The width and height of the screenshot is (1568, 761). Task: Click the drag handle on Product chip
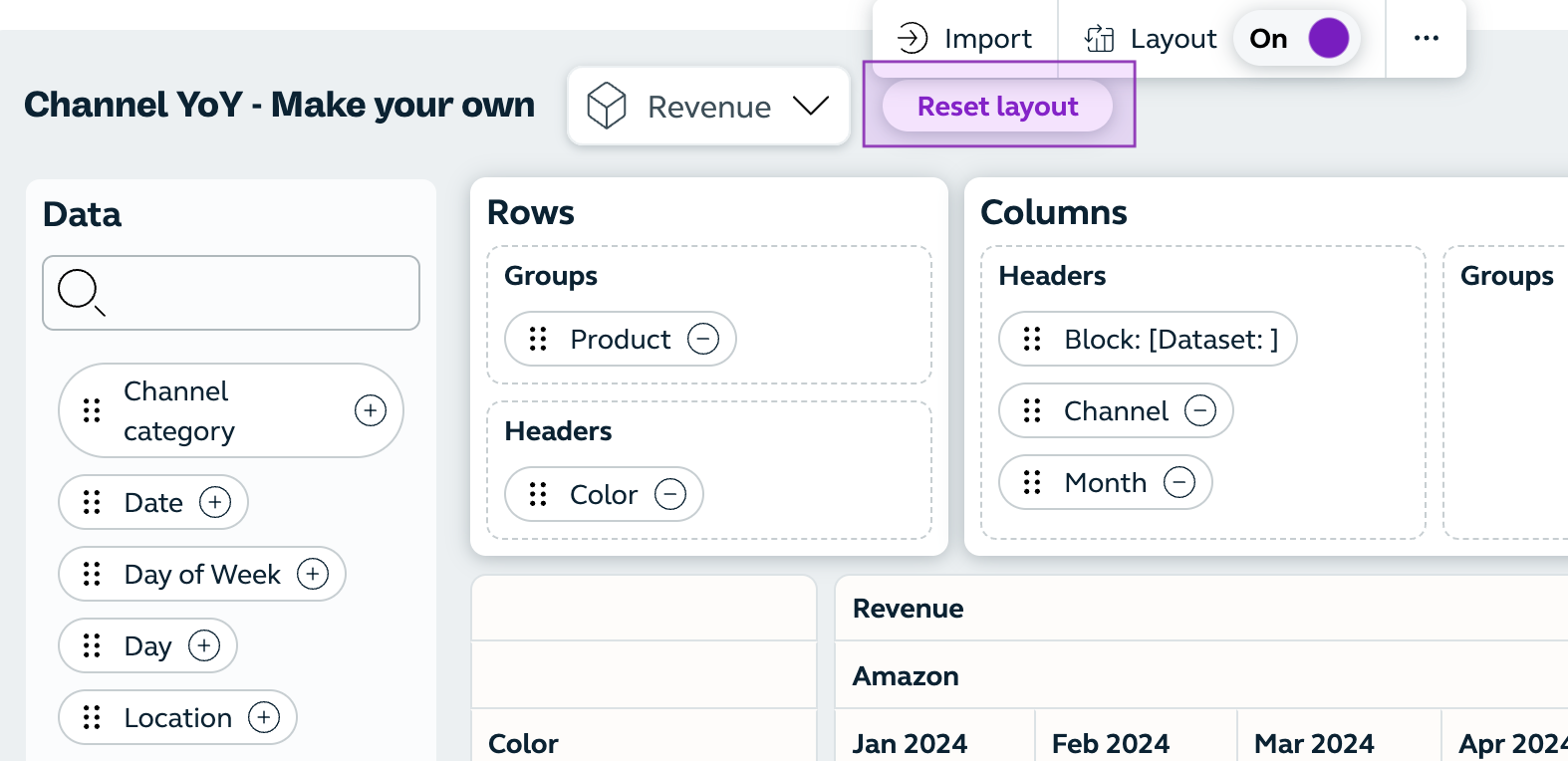pos(538,339)
